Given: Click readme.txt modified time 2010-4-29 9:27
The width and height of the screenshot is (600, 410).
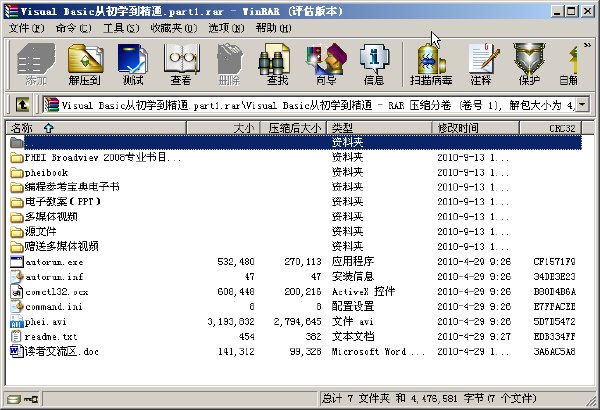Looking at the screenshot, I should (474, 336).
